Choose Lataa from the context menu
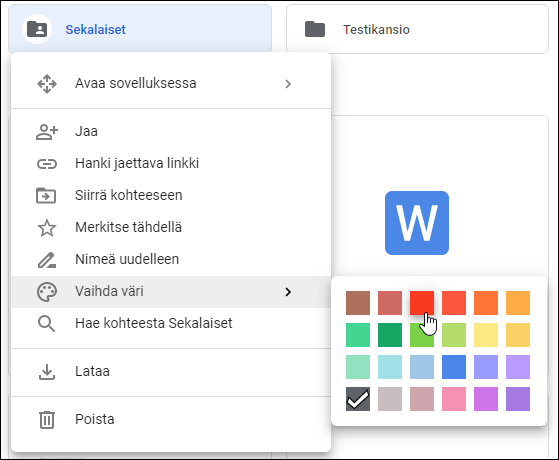Image resolution: width=559 pixels, height=460 pixels. click(171, 372)
